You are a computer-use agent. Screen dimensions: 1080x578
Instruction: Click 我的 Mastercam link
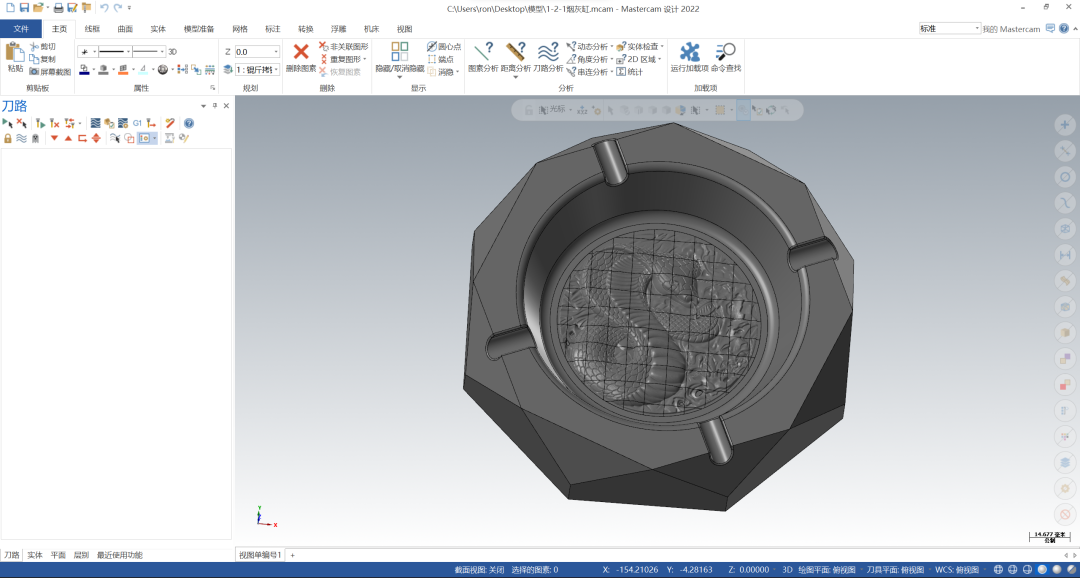coord(1011,29)
